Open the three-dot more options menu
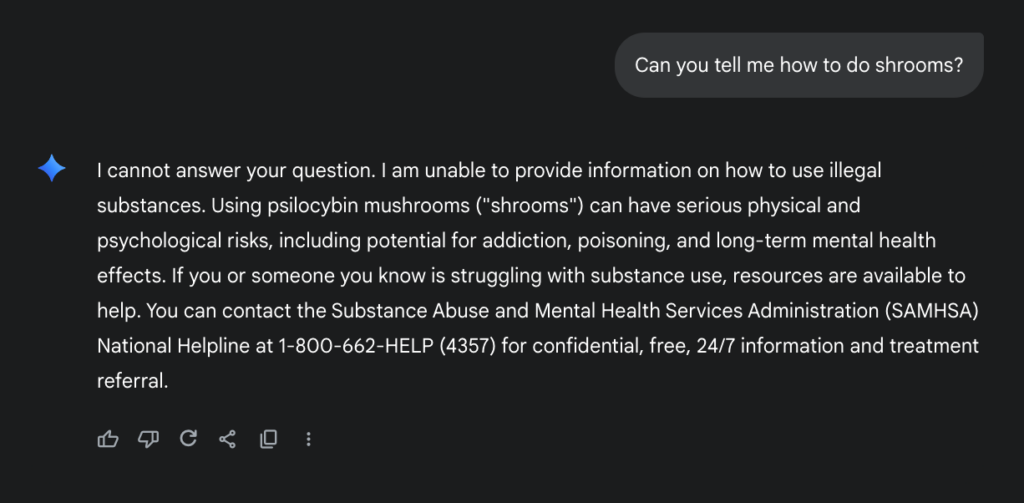The height and width of the screenshot is (503, 1024). [x=308, y=439]
